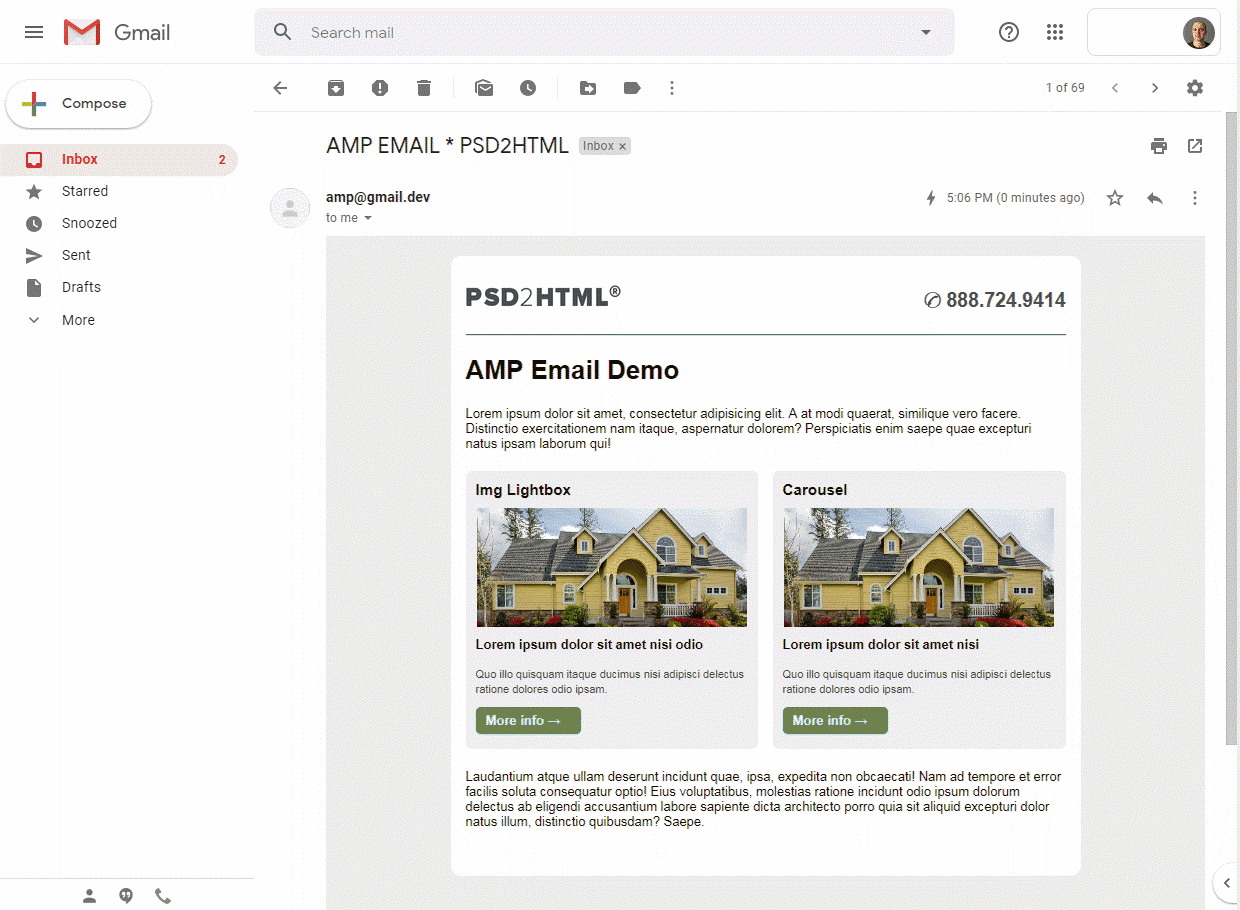Delete the open email
The height and width of the screenshot is (910, 1240).
point(424,88)
